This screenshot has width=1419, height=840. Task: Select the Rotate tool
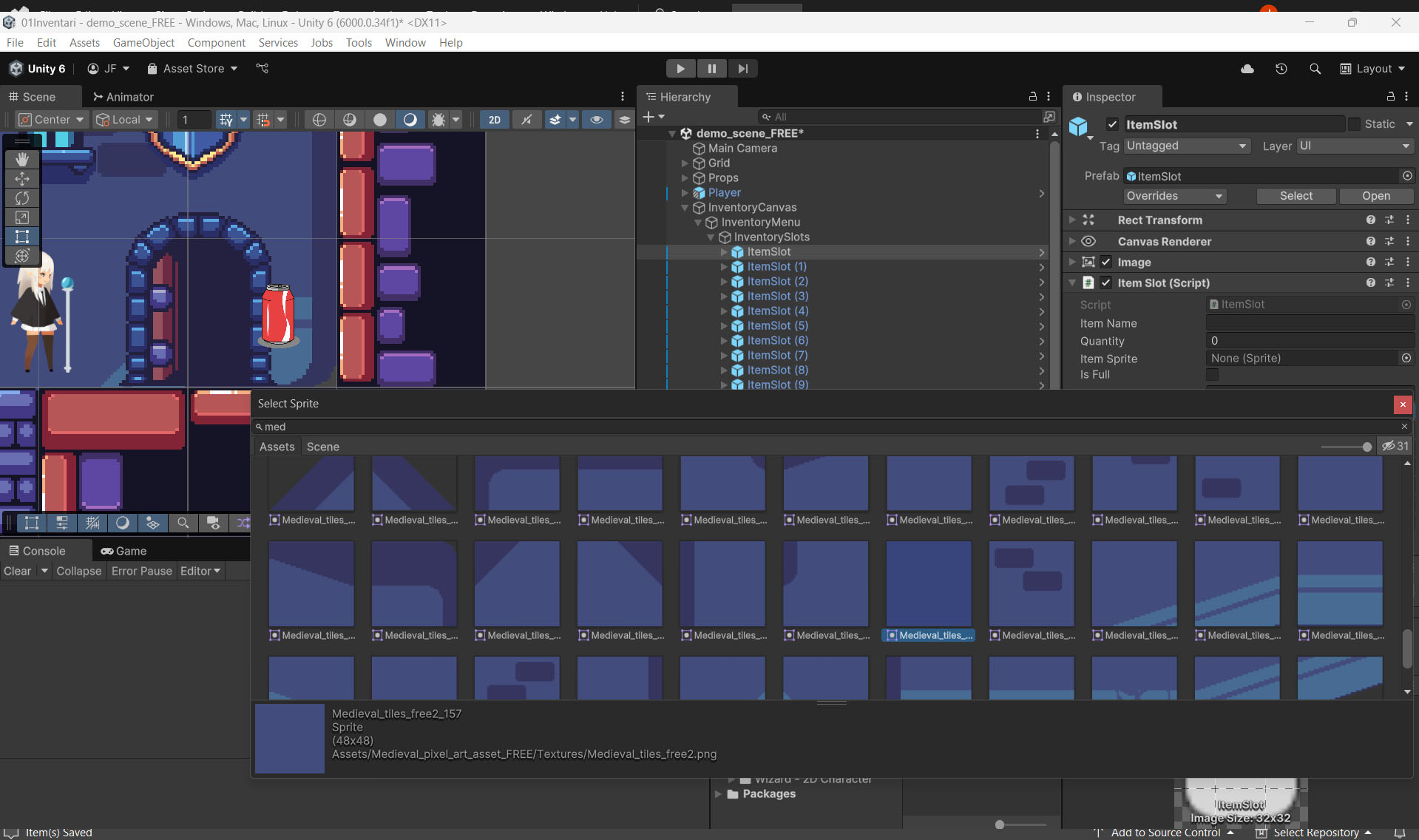tap(22, 198)
